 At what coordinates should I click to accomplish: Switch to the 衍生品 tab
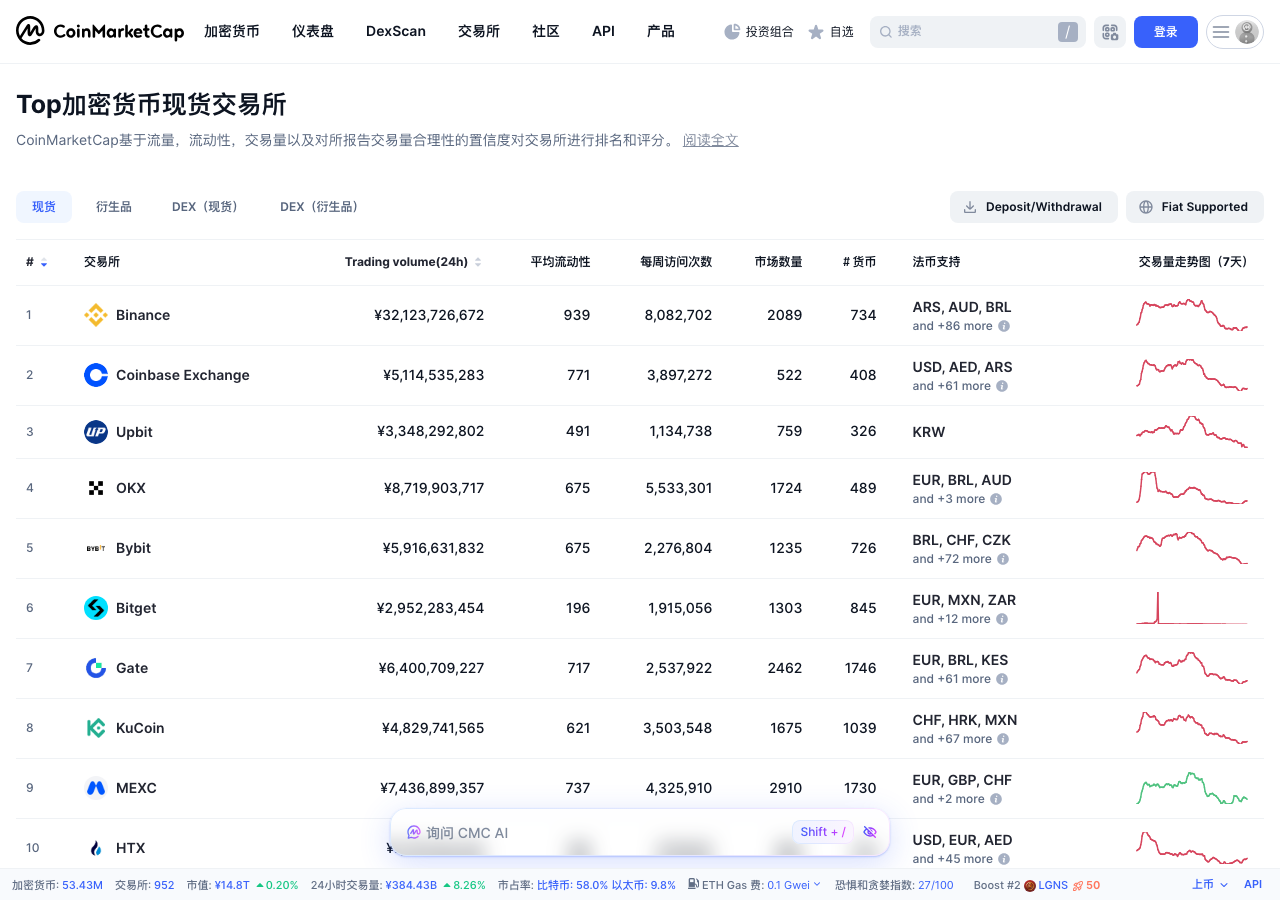[x=114, y=207]
